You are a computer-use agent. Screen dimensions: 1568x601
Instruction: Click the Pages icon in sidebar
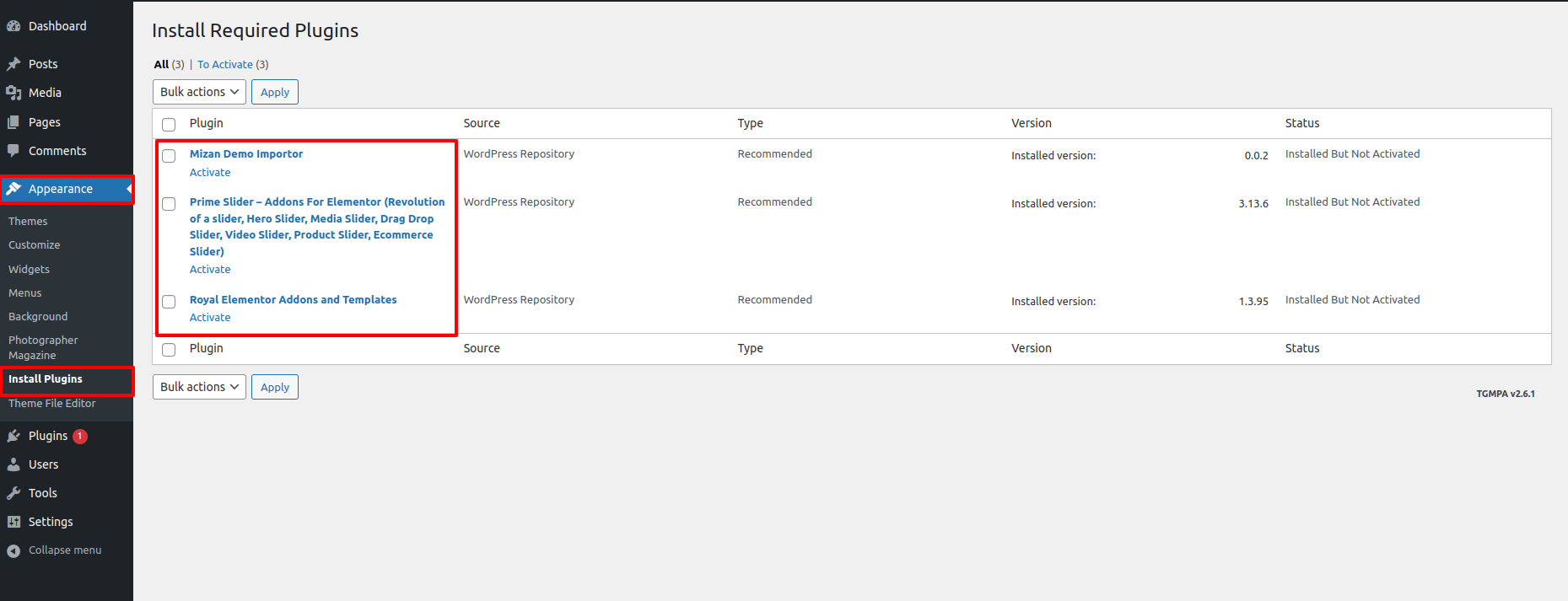13,122
